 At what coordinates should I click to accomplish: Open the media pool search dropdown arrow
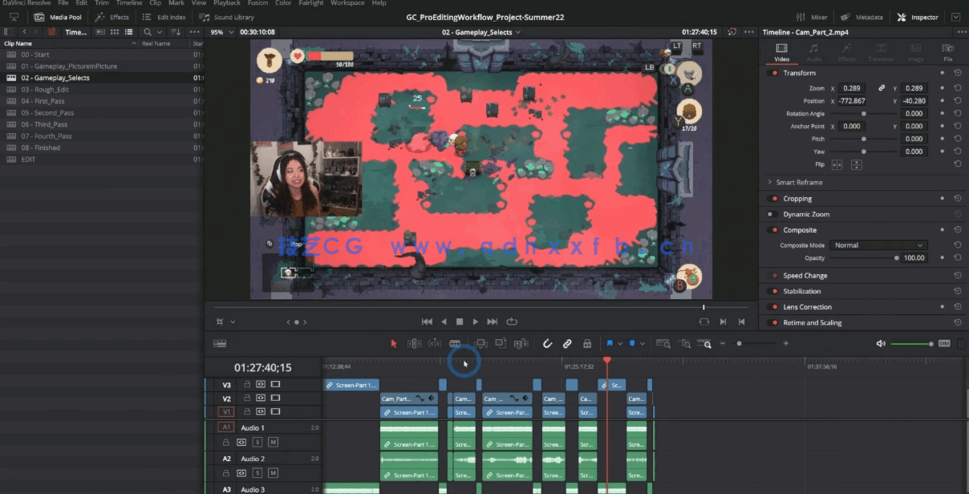159,32
